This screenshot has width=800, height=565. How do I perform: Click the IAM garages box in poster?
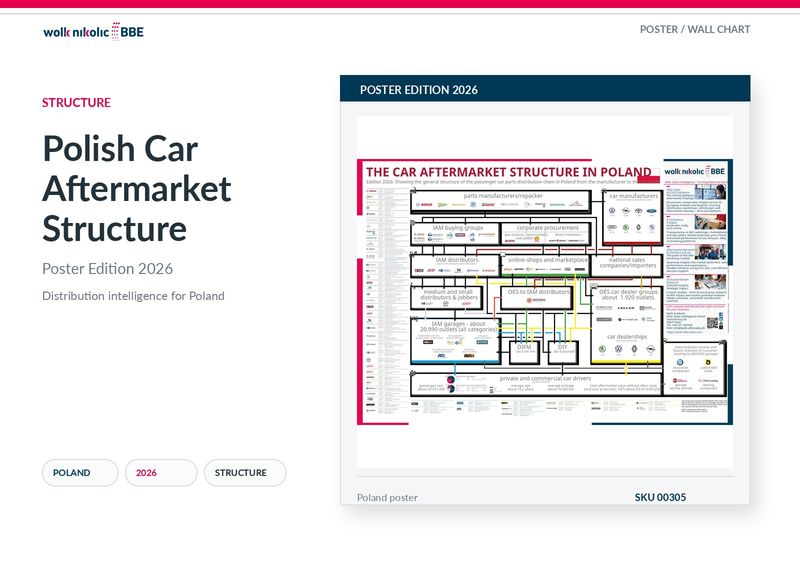pos(456,340)
